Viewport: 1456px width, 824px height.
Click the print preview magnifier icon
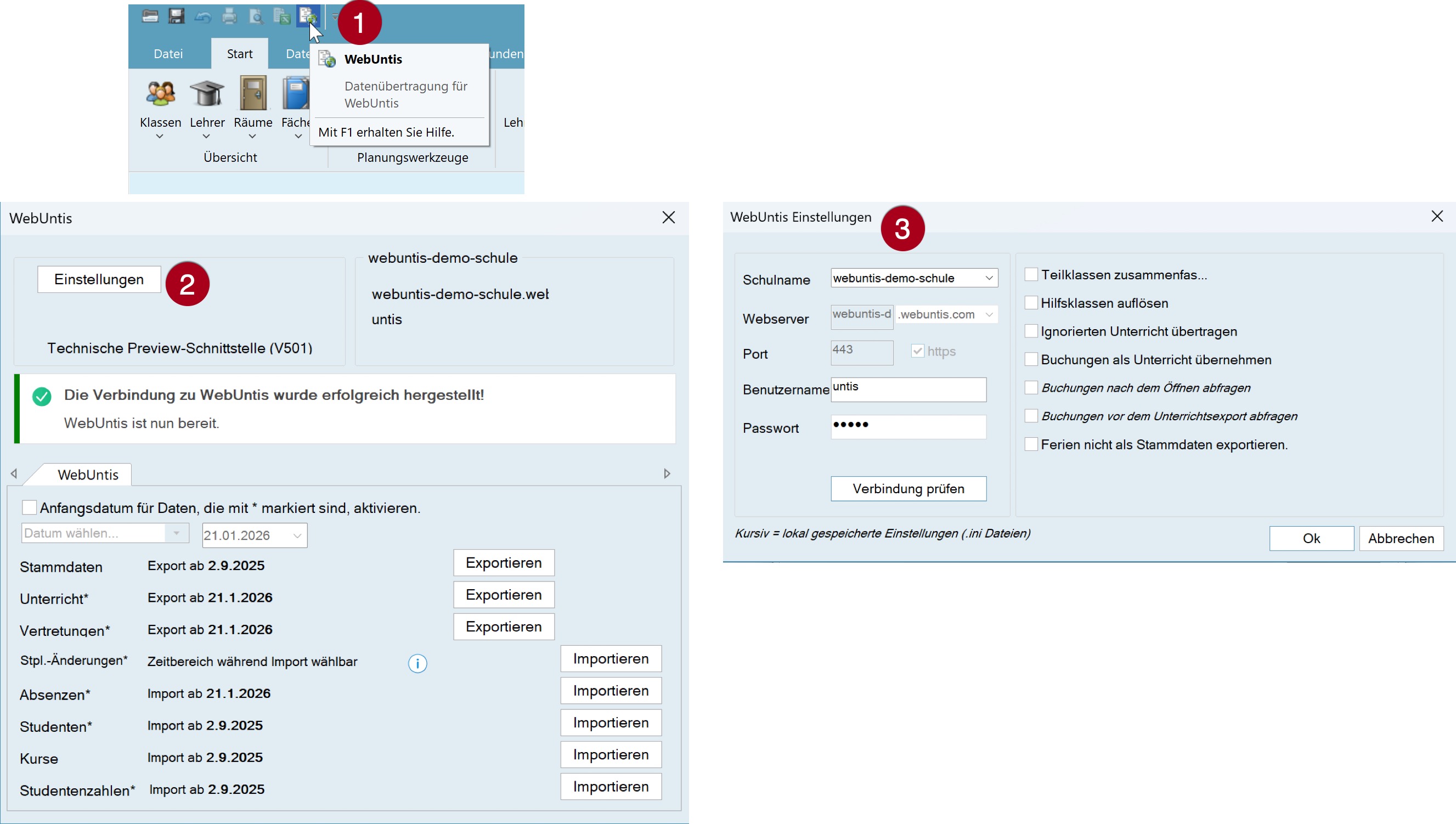pos(256,16)
